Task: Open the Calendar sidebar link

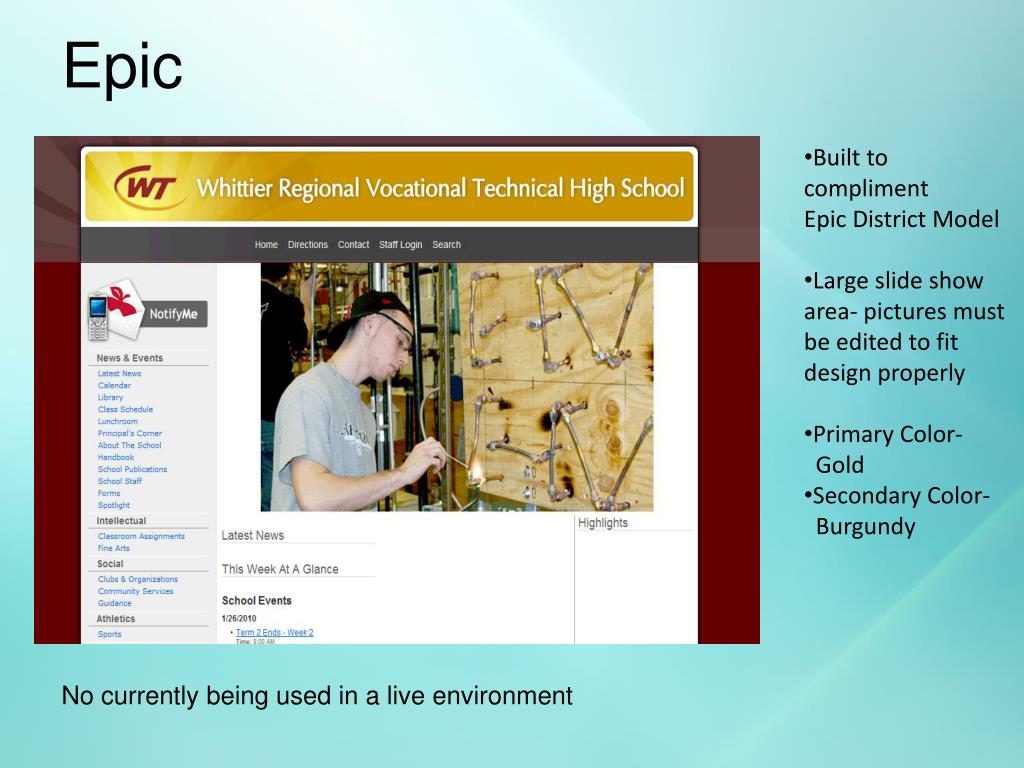Action: pos(114,385)
